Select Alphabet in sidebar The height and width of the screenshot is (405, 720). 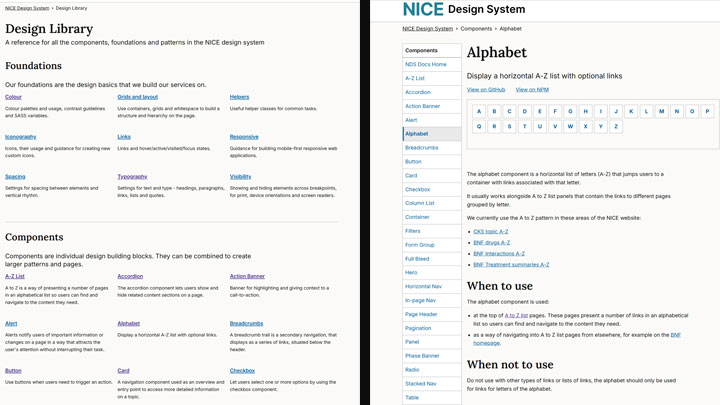[x=432, y=134]
